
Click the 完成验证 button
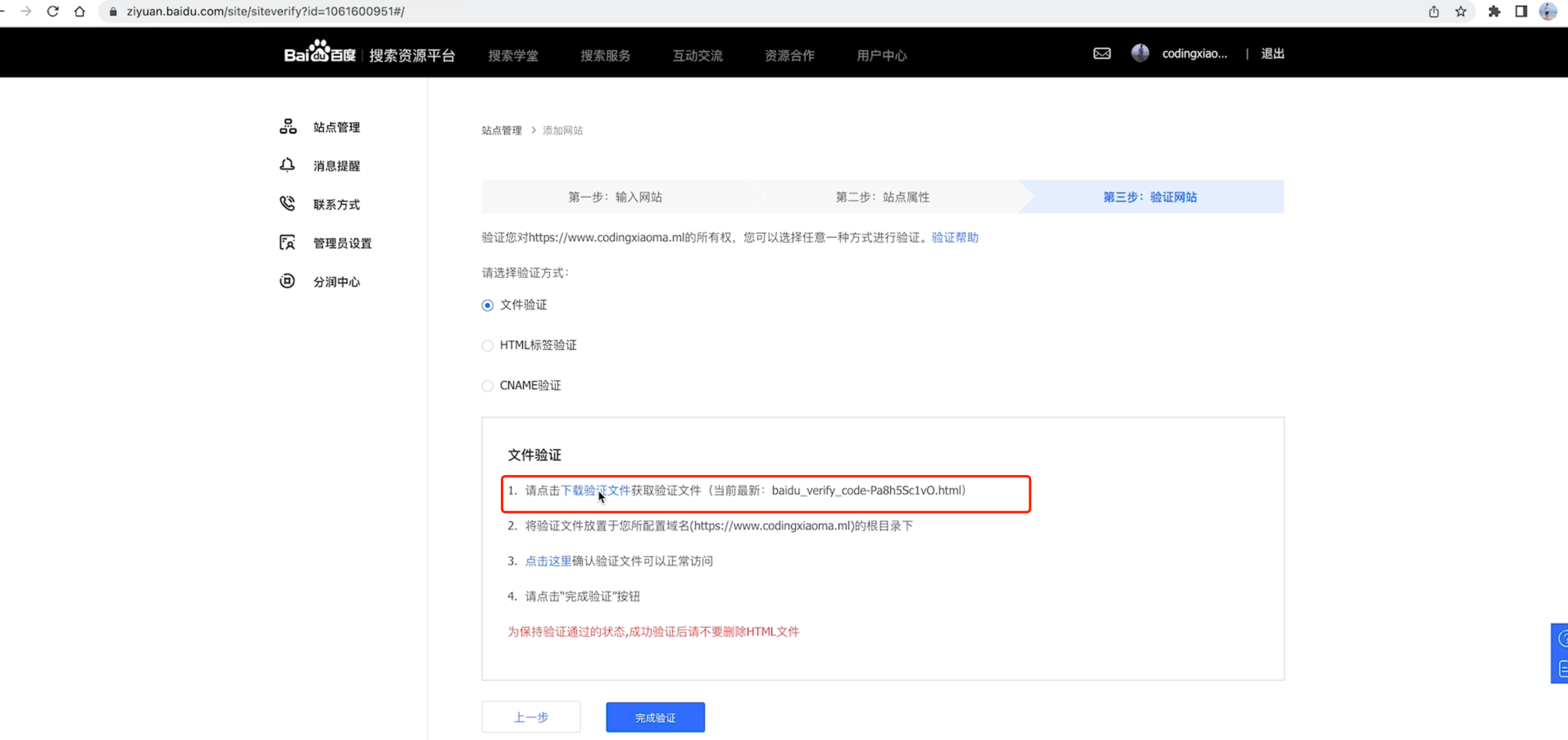pyautogui.click(x=655, y=717)
